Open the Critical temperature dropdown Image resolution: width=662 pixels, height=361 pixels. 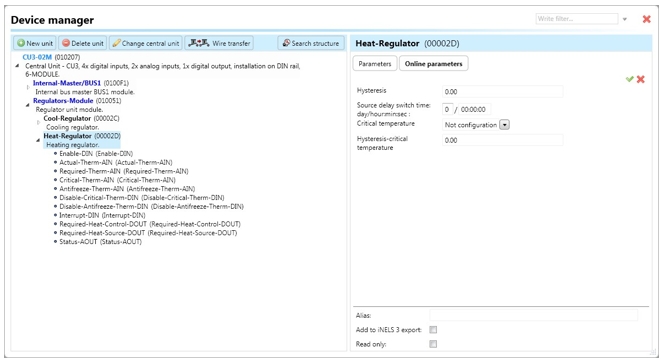[505, 125]
